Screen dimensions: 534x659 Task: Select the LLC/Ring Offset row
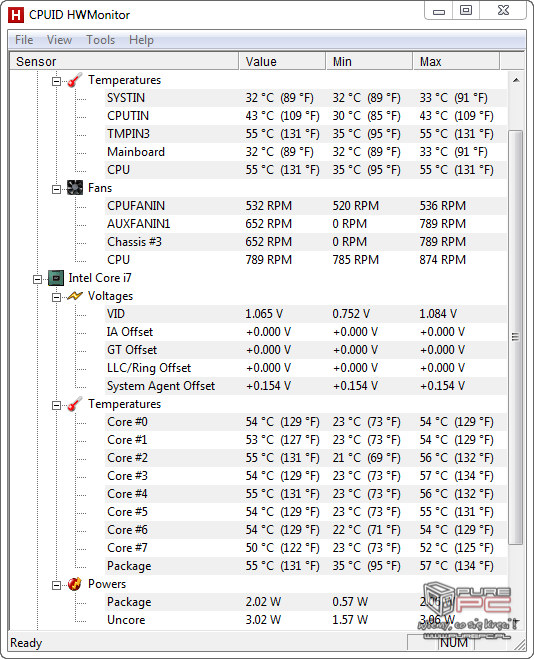[305, 368]
